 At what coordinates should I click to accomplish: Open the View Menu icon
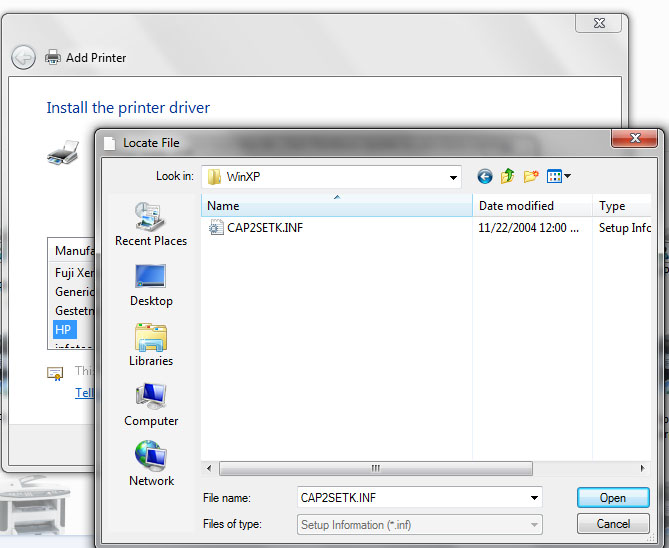554,176
